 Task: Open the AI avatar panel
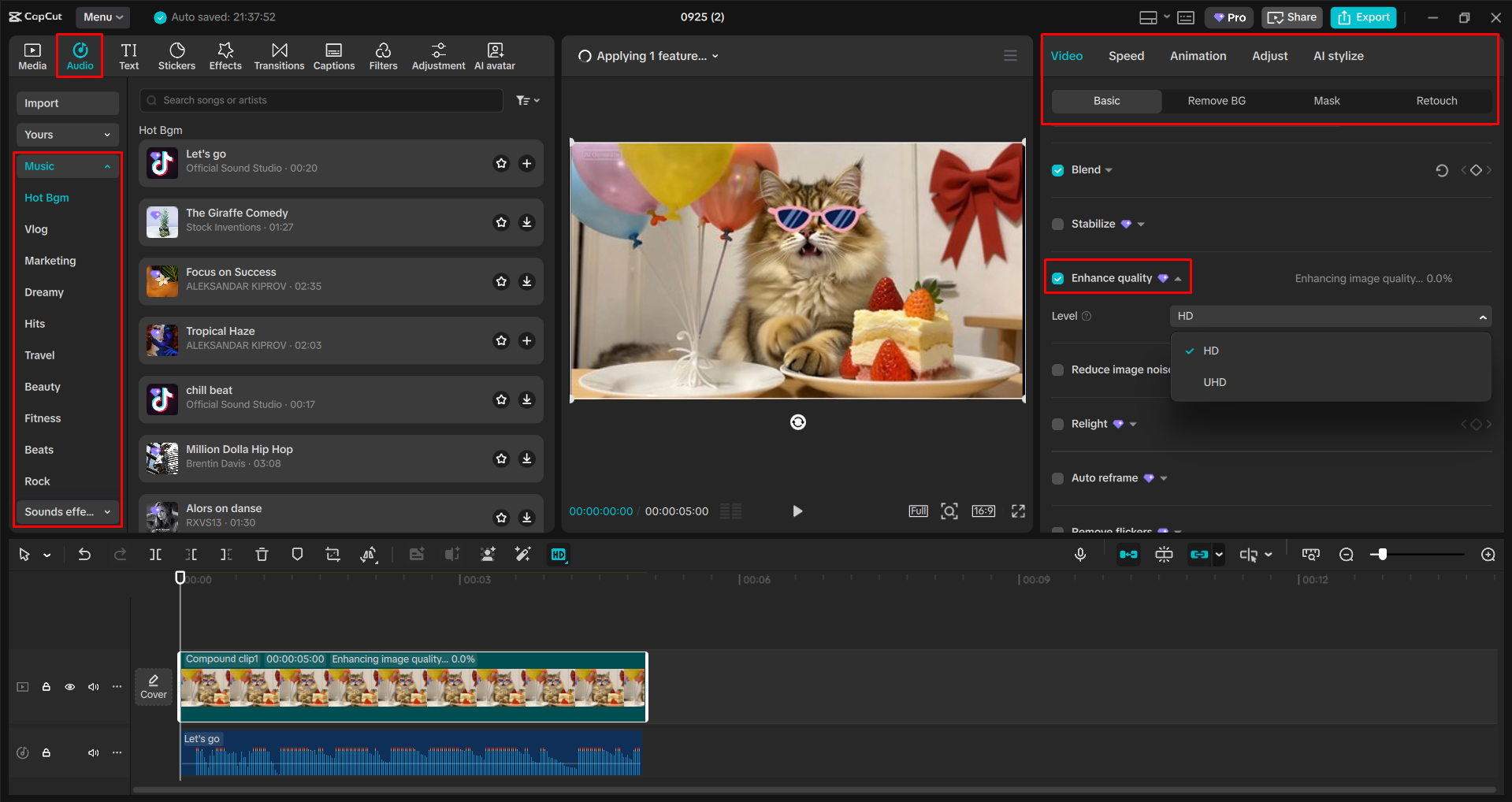point(494,55)
